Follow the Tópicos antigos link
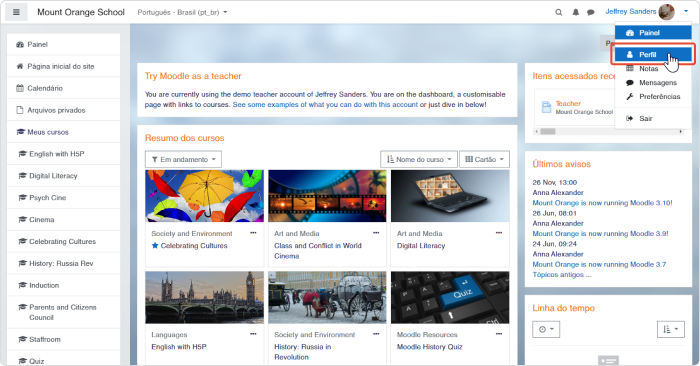Screen dimensions: 700x366 tap(562, 274)
